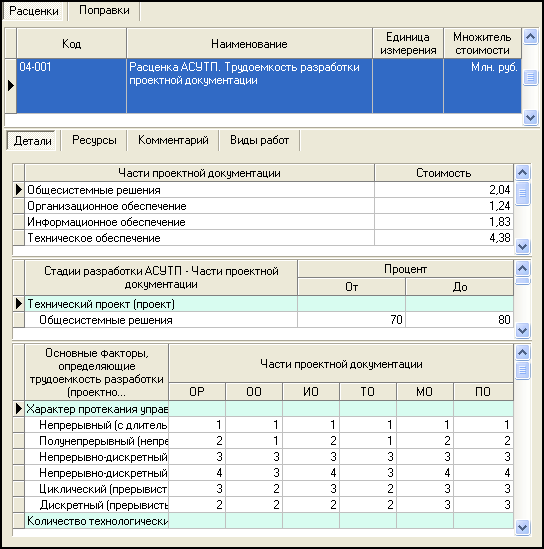Click the Наименование column header

coord(249,44)
